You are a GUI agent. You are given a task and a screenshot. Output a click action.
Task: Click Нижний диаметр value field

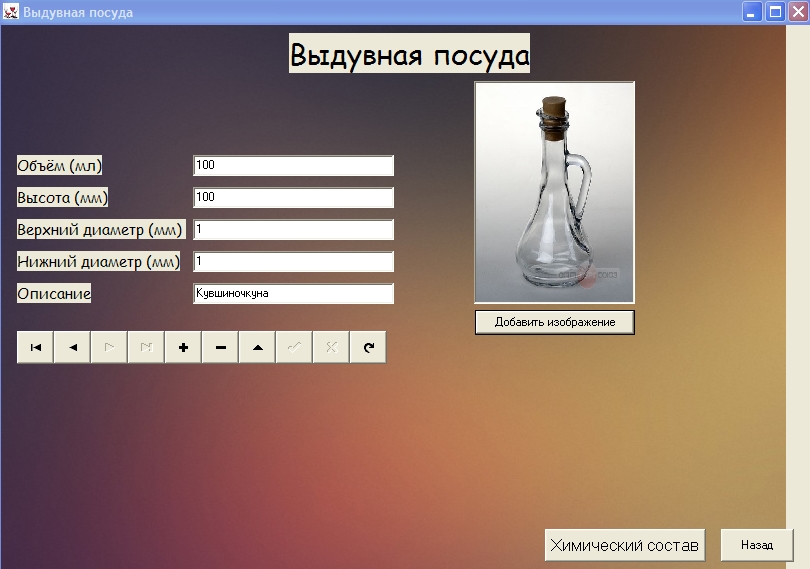293,262
